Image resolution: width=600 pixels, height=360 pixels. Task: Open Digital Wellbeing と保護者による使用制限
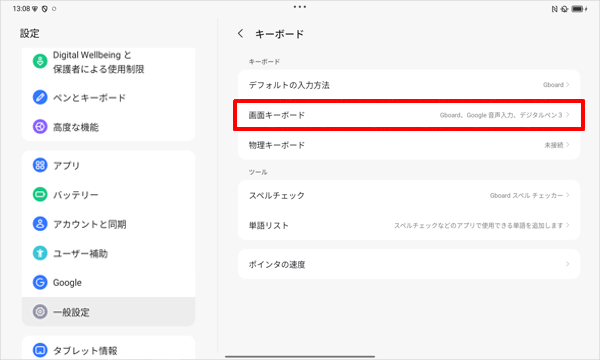[x=109, y=62]
